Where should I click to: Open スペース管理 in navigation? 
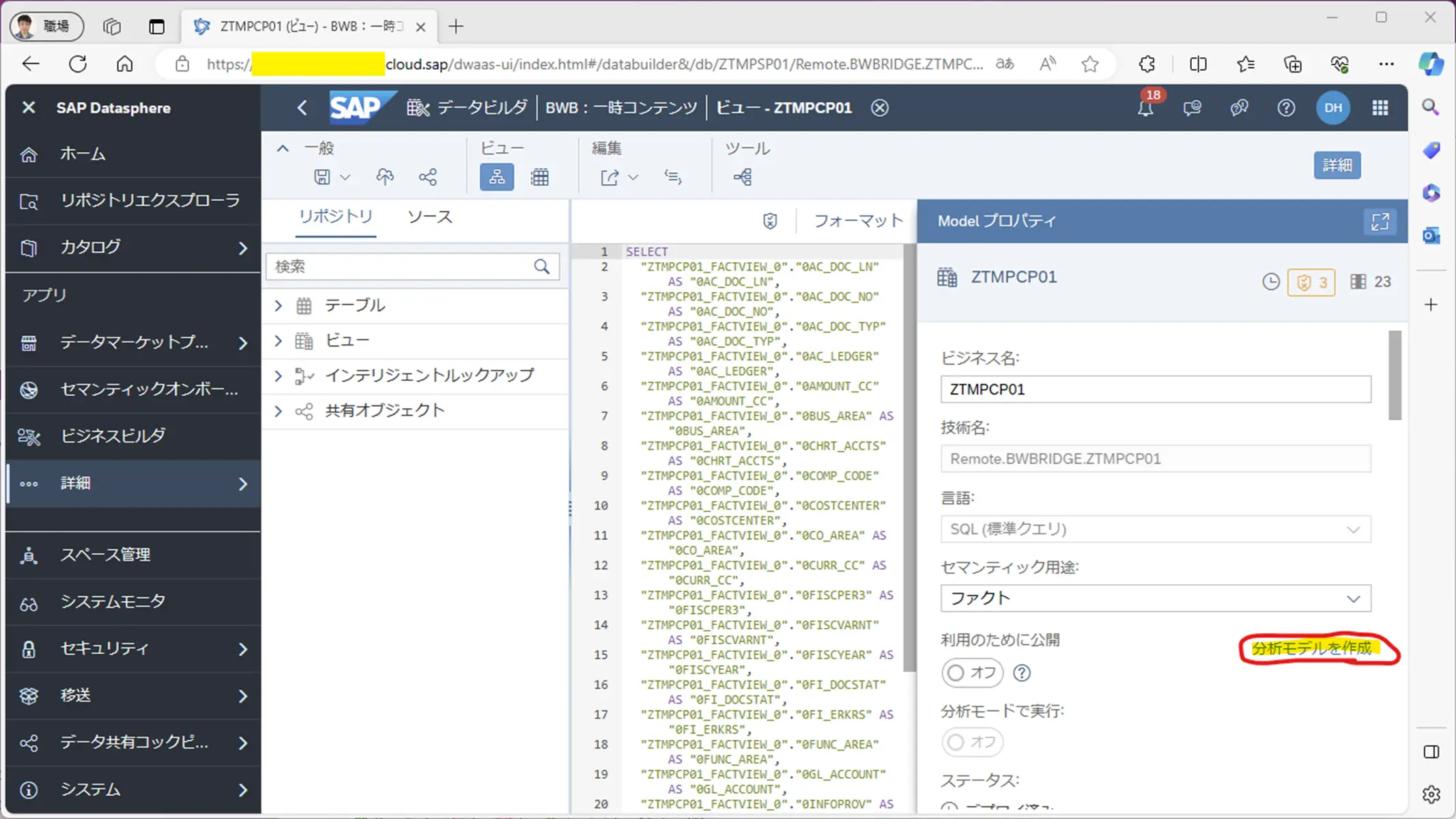[133, 555]
